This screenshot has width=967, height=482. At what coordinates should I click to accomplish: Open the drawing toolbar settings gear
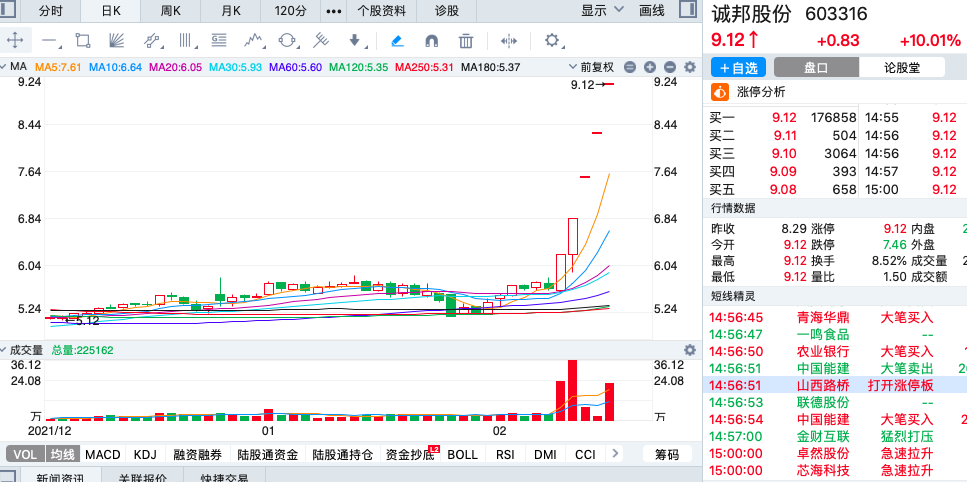point(551,41)
